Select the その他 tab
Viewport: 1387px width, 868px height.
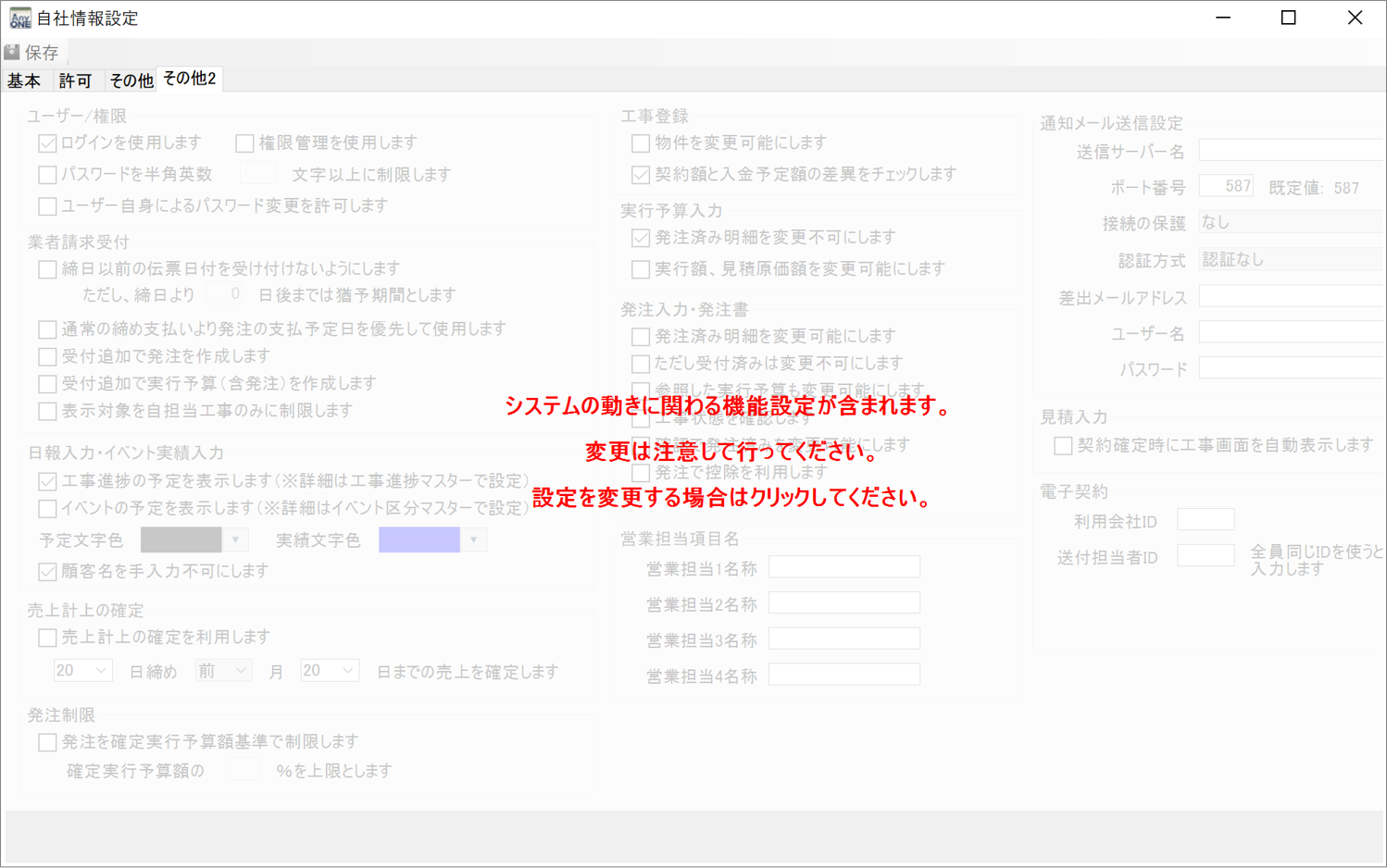(x=131, y=81)
